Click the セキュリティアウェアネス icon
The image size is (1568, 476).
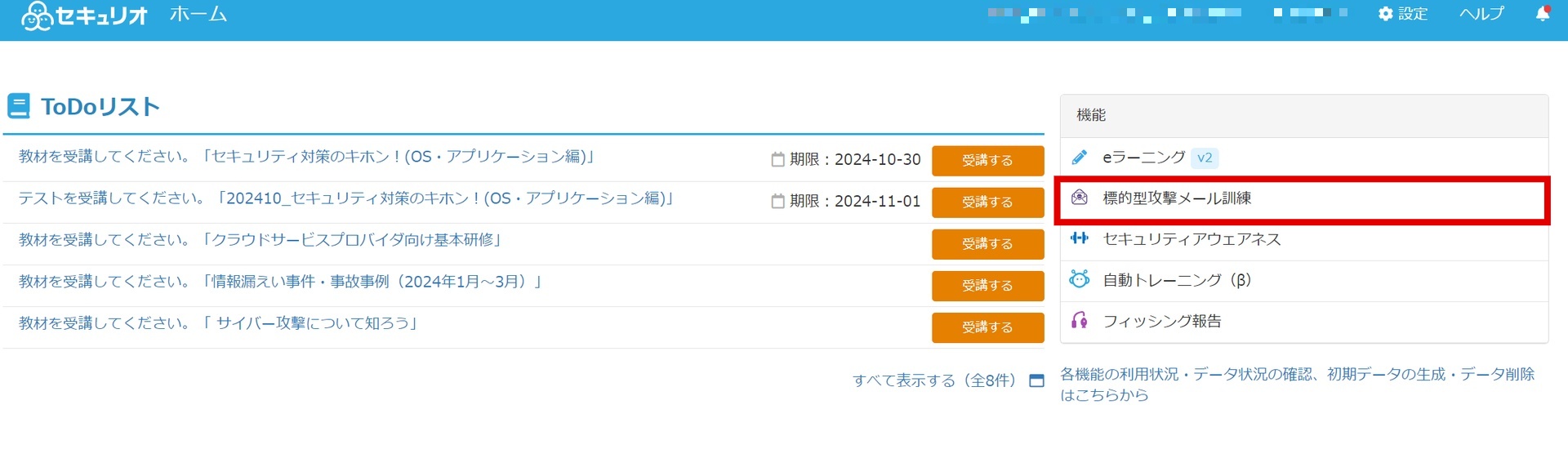point(1080,238)
